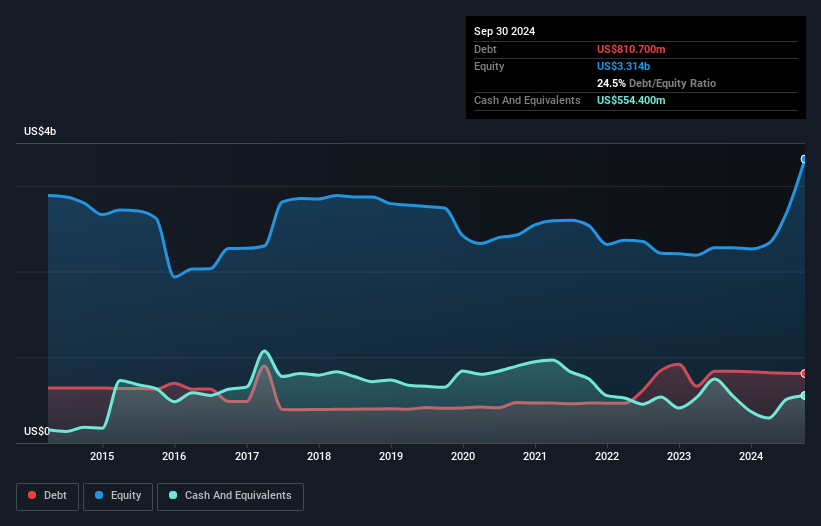Click the US$4b y-axis label

(x=40, y=131)
